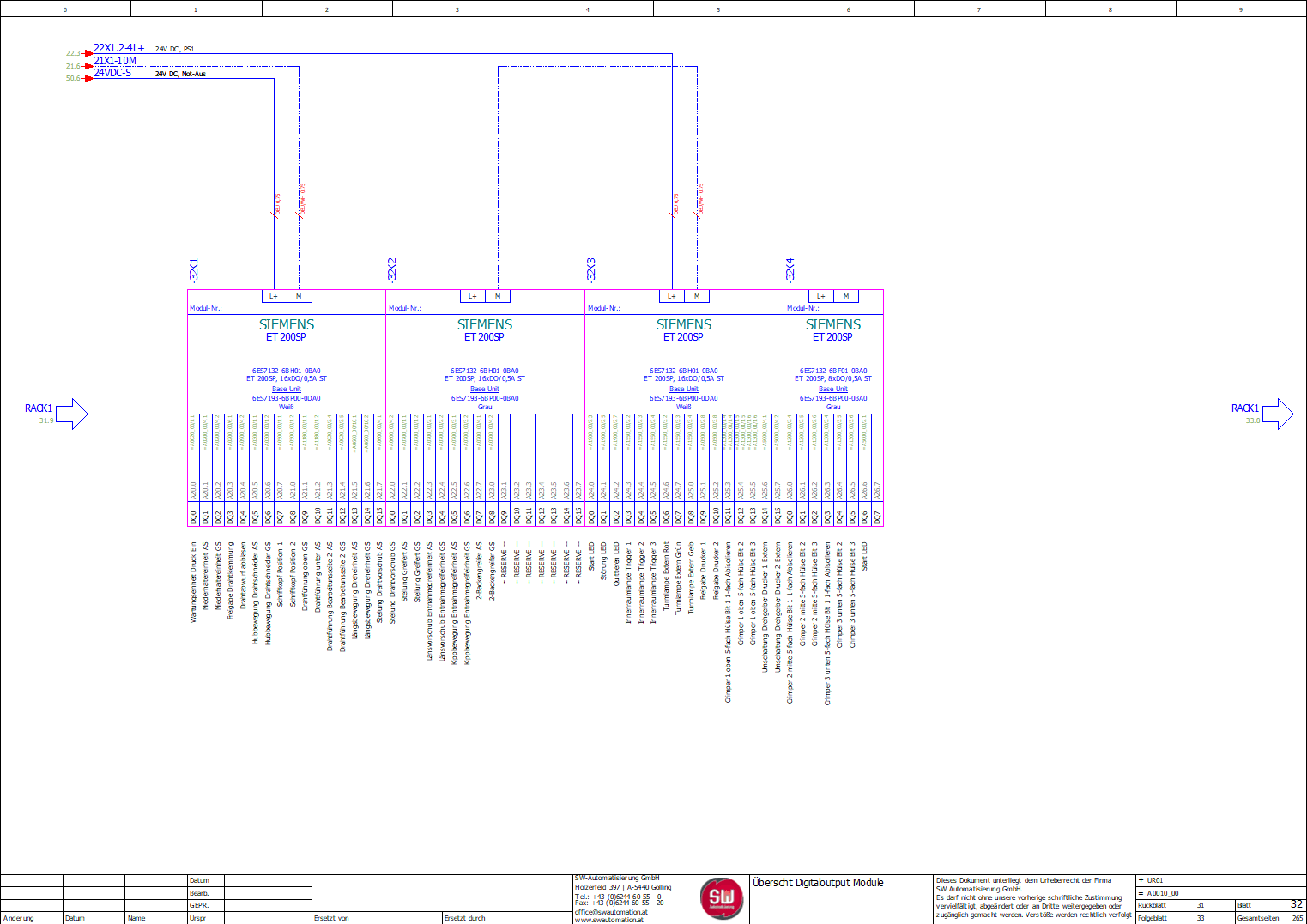The height and width of the screenshot is (924, 1307).
Task: Click the 31.9 reference under left RACK1
Action: (x=46, y=420)
